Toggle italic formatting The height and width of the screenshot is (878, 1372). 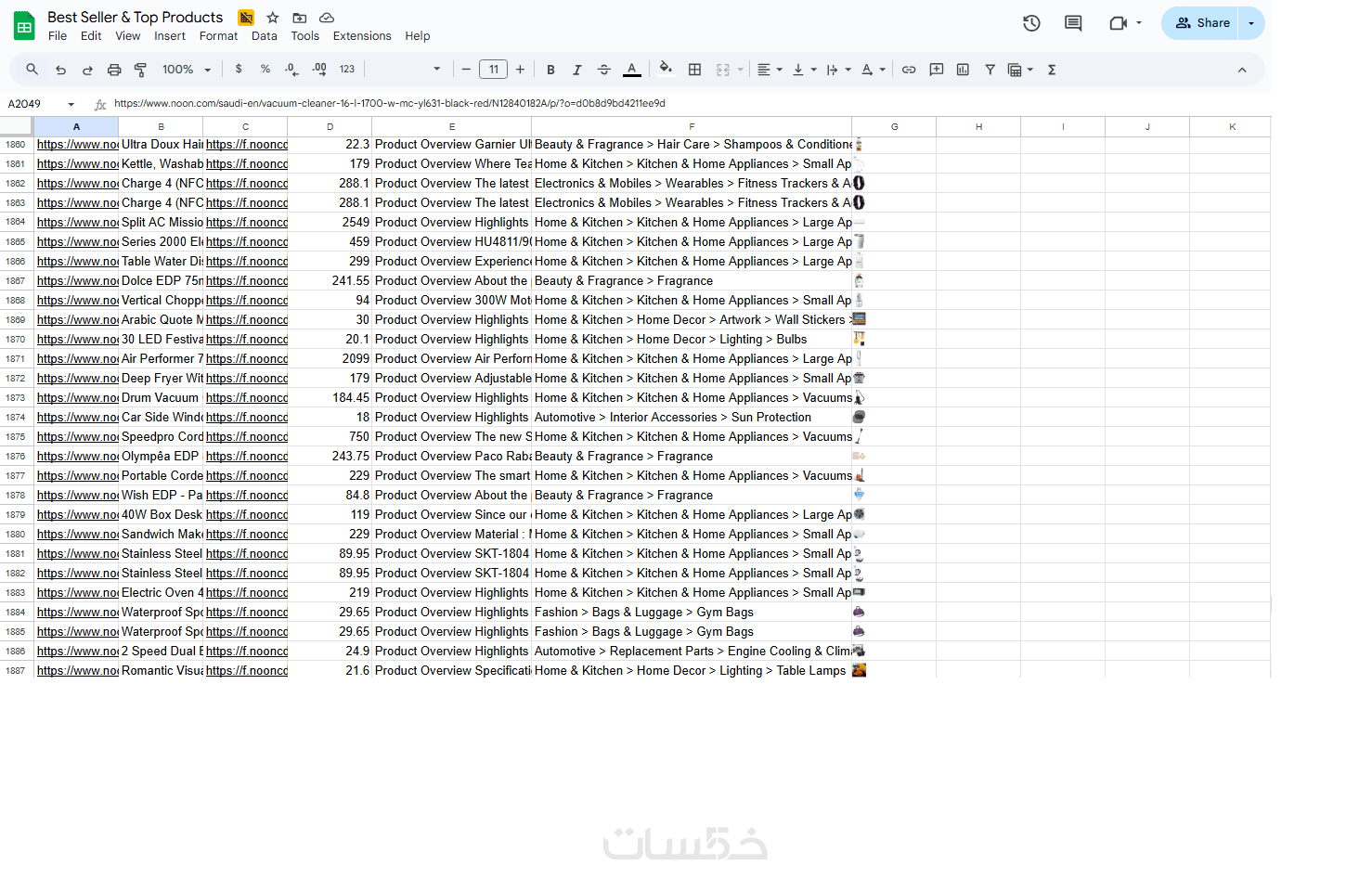[577, 70]
